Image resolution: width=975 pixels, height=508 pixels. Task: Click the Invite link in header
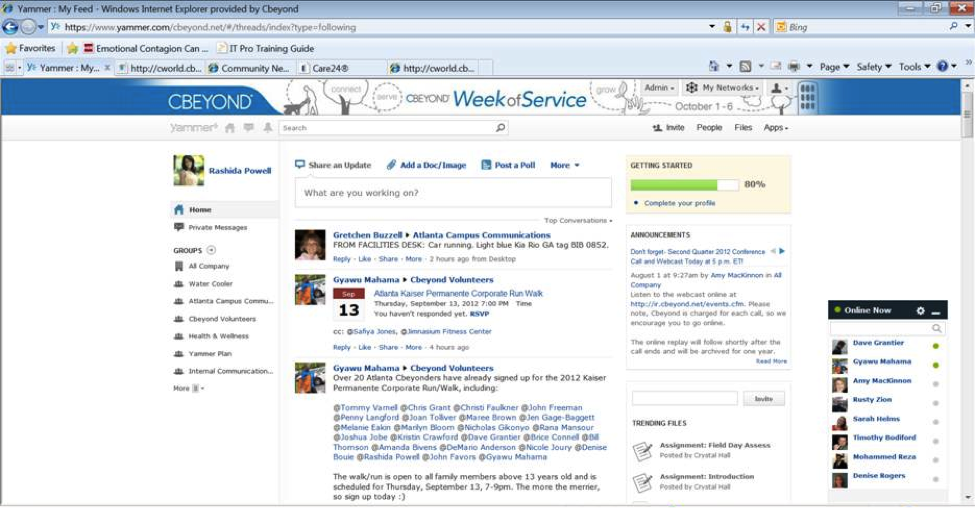tap(668, 127)
